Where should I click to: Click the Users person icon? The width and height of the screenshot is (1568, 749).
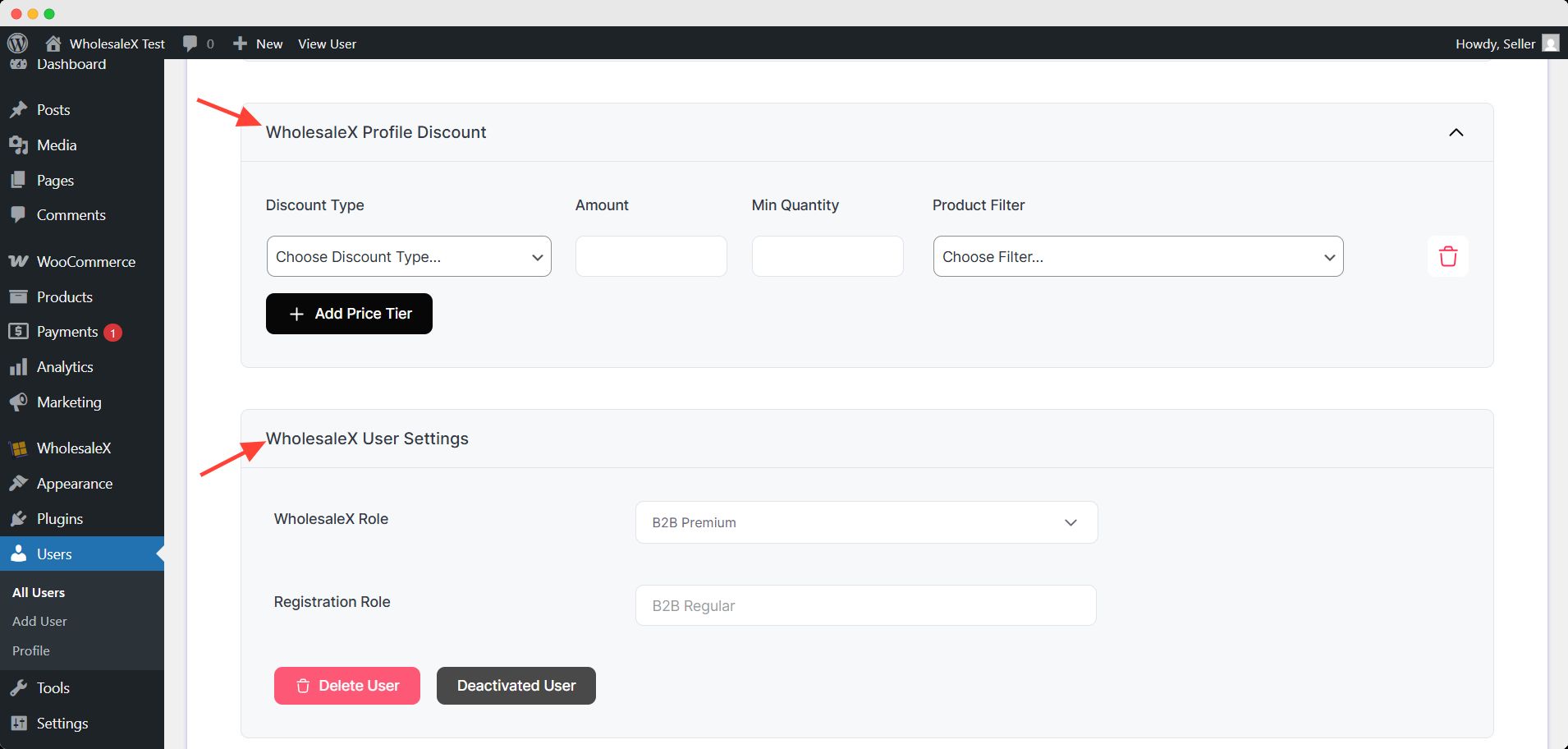click(18, 554)
